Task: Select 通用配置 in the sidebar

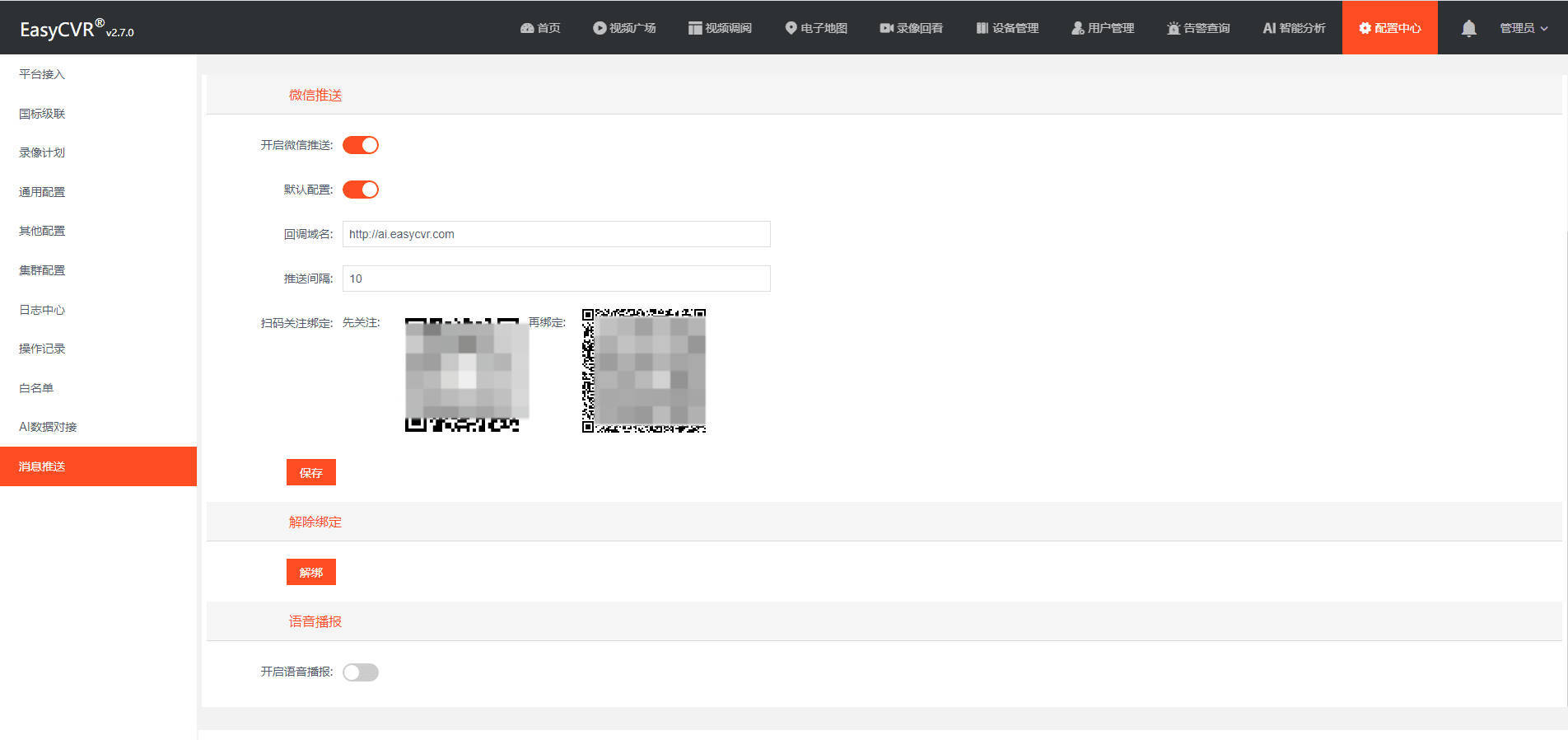Action: pyautogui.click(x=99, y=192)
